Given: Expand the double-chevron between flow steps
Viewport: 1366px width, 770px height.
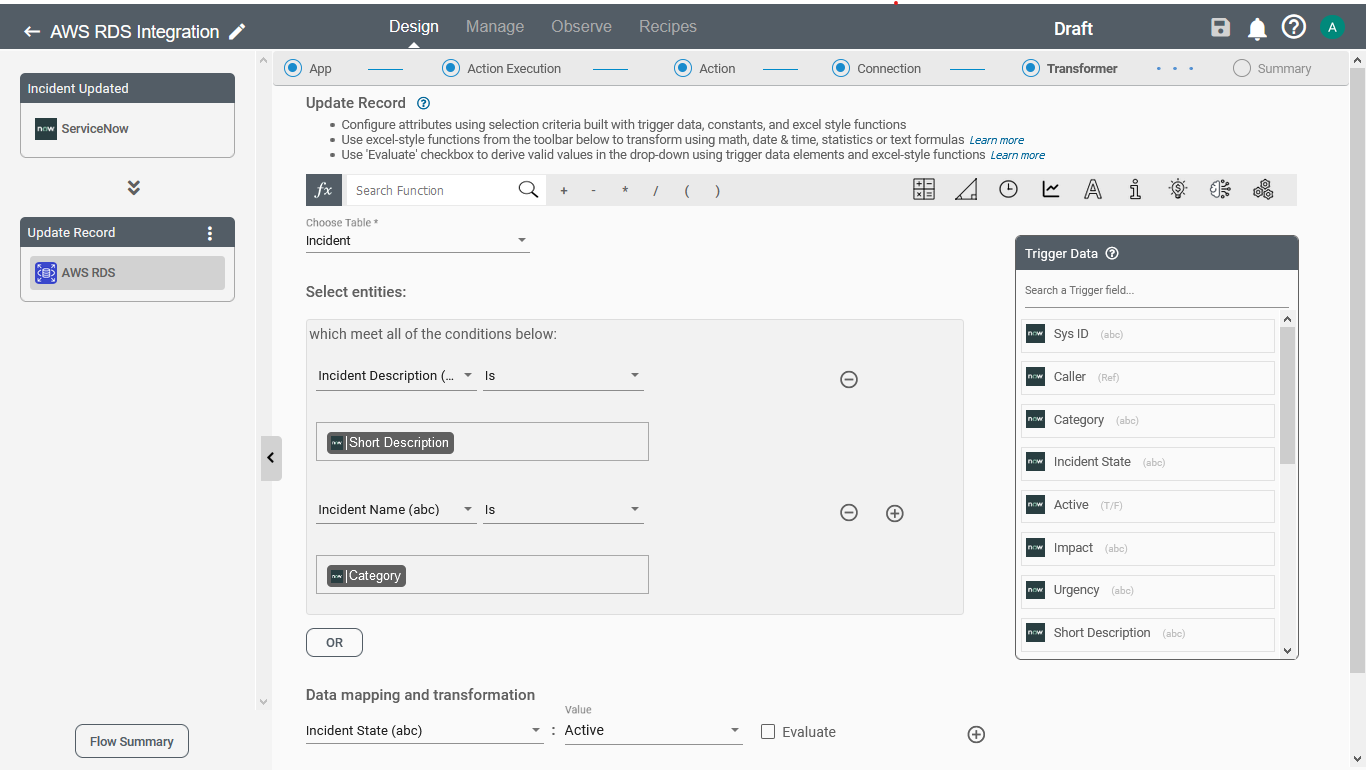Looking at the screenshot, I should click(x=134, y=188).
